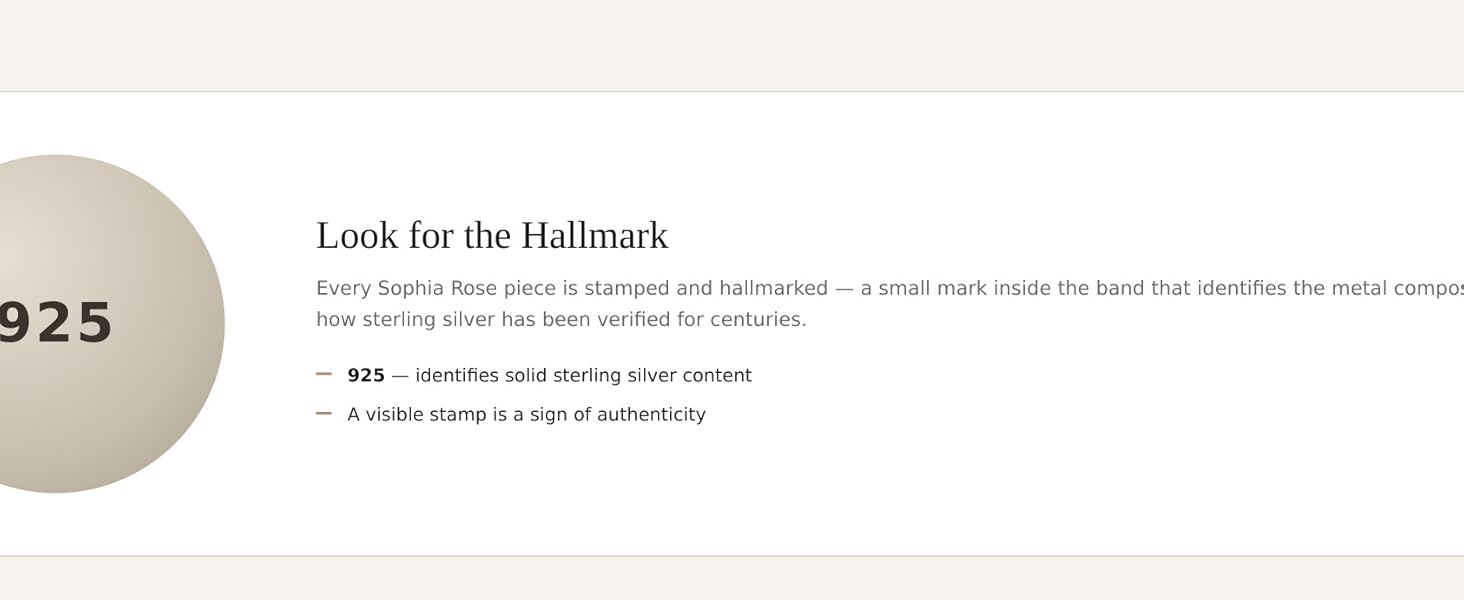1464x600 pixels.
Task: Click the word 'hallmarked' in the description
Action: point(770,288)
